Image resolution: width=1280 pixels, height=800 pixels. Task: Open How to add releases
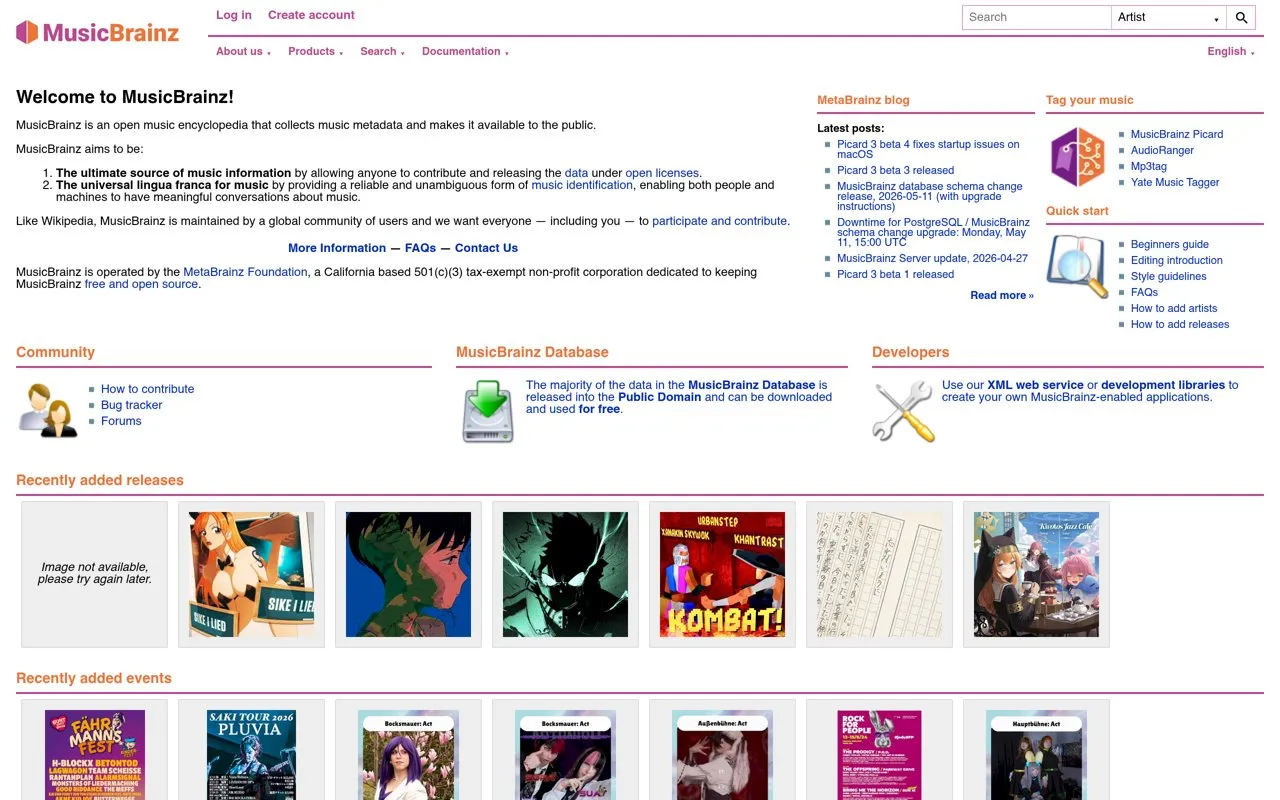(x=1180, y=324)
